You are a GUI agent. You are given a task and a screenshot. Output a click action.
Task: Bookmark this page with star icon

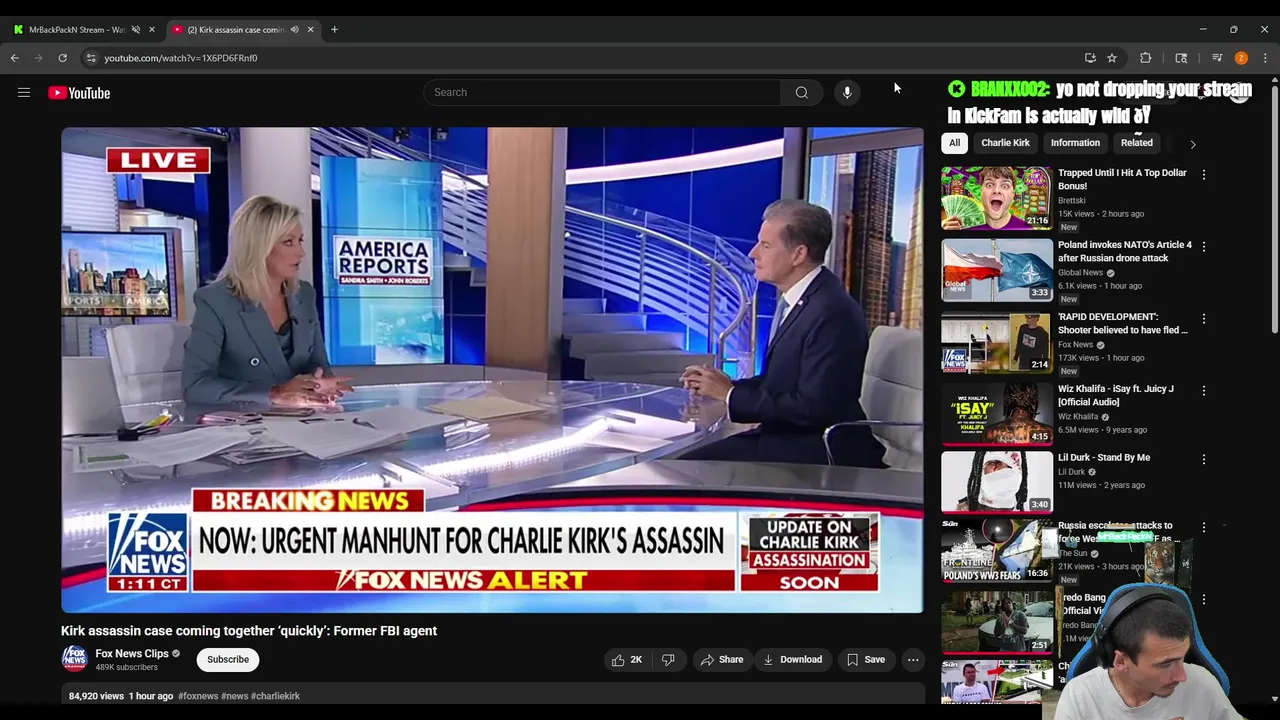[x=1112, y=58]
